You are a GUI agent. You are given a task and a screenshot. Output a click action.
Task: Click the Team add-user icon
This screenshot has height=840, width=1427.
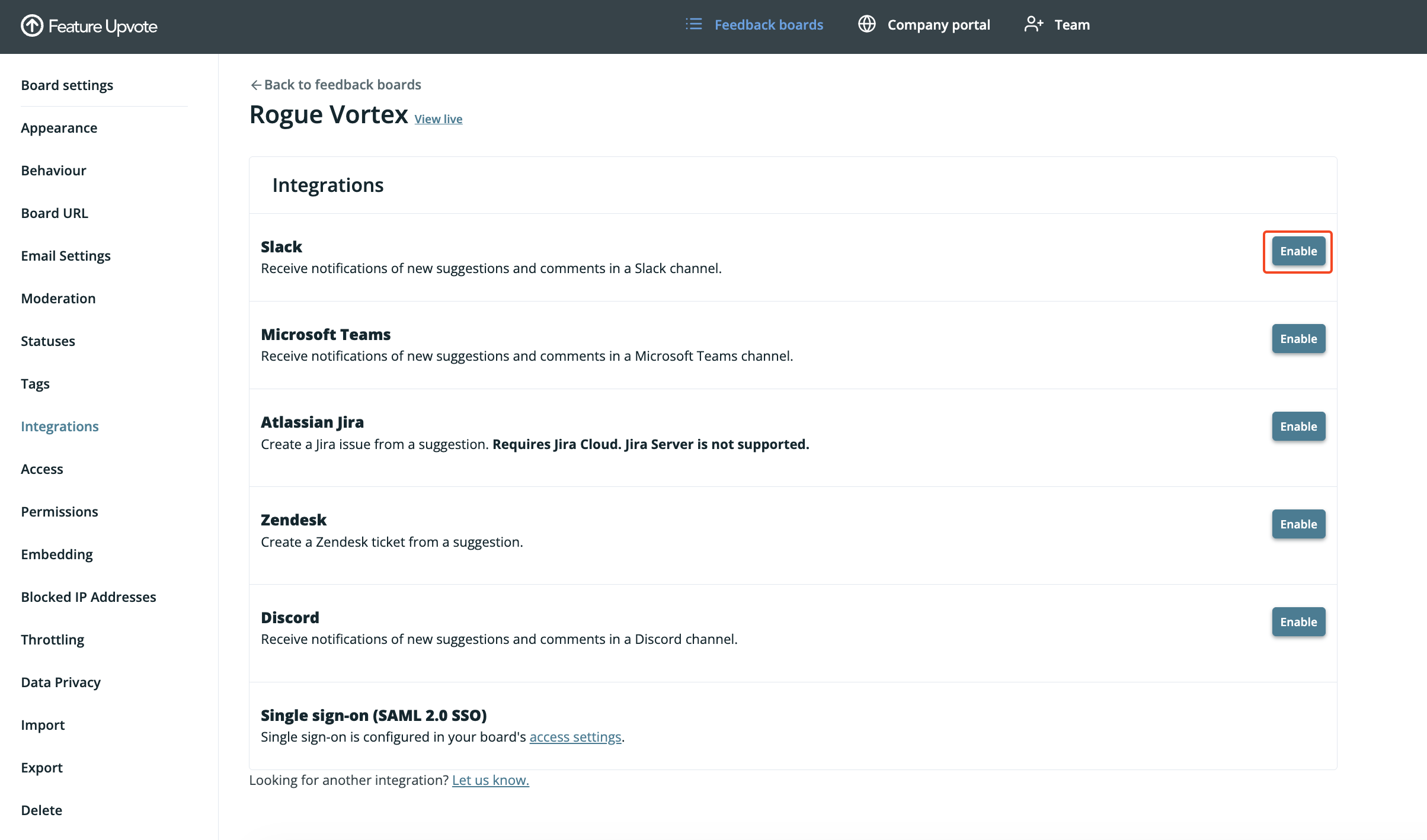[1034, 24]
